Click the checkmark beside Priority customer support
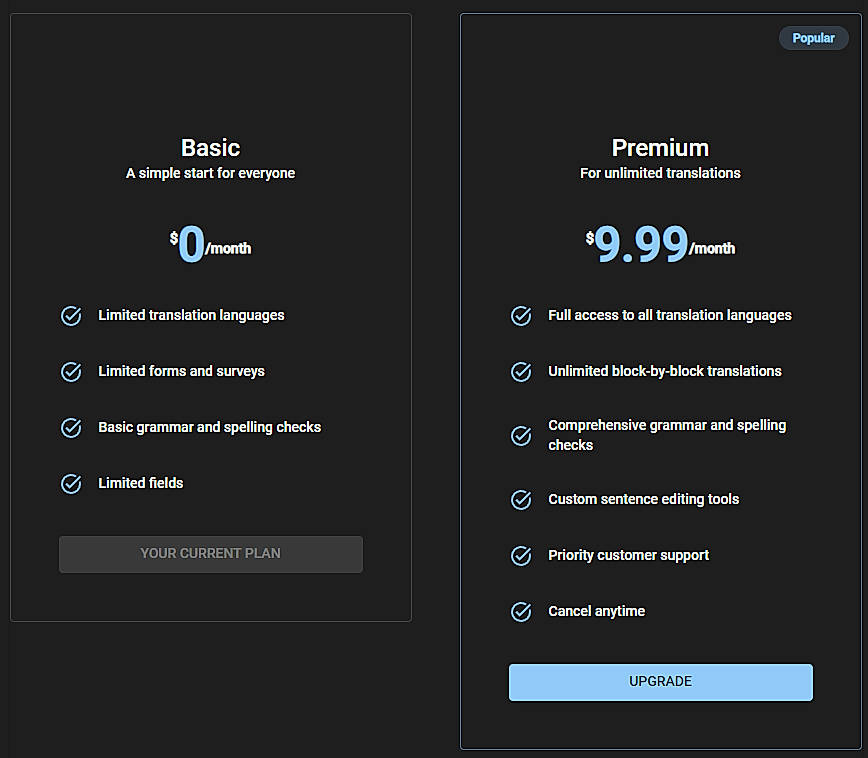The image size is (868, 758). point(521,555)
